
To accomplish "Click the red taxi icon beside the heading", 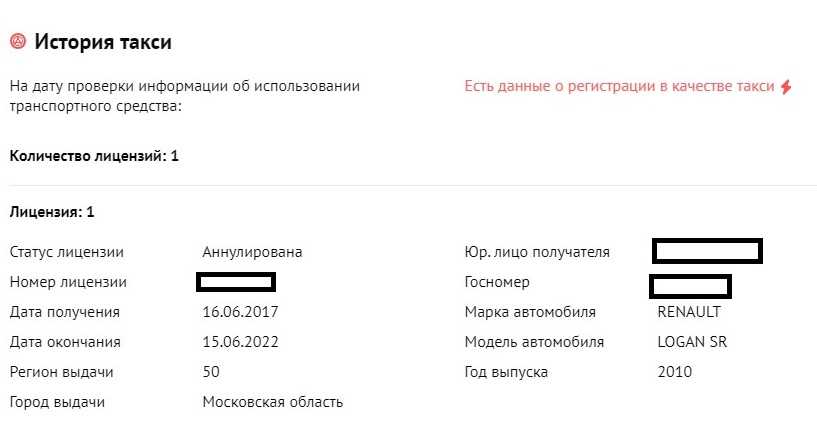I will (x=18, y=42).
